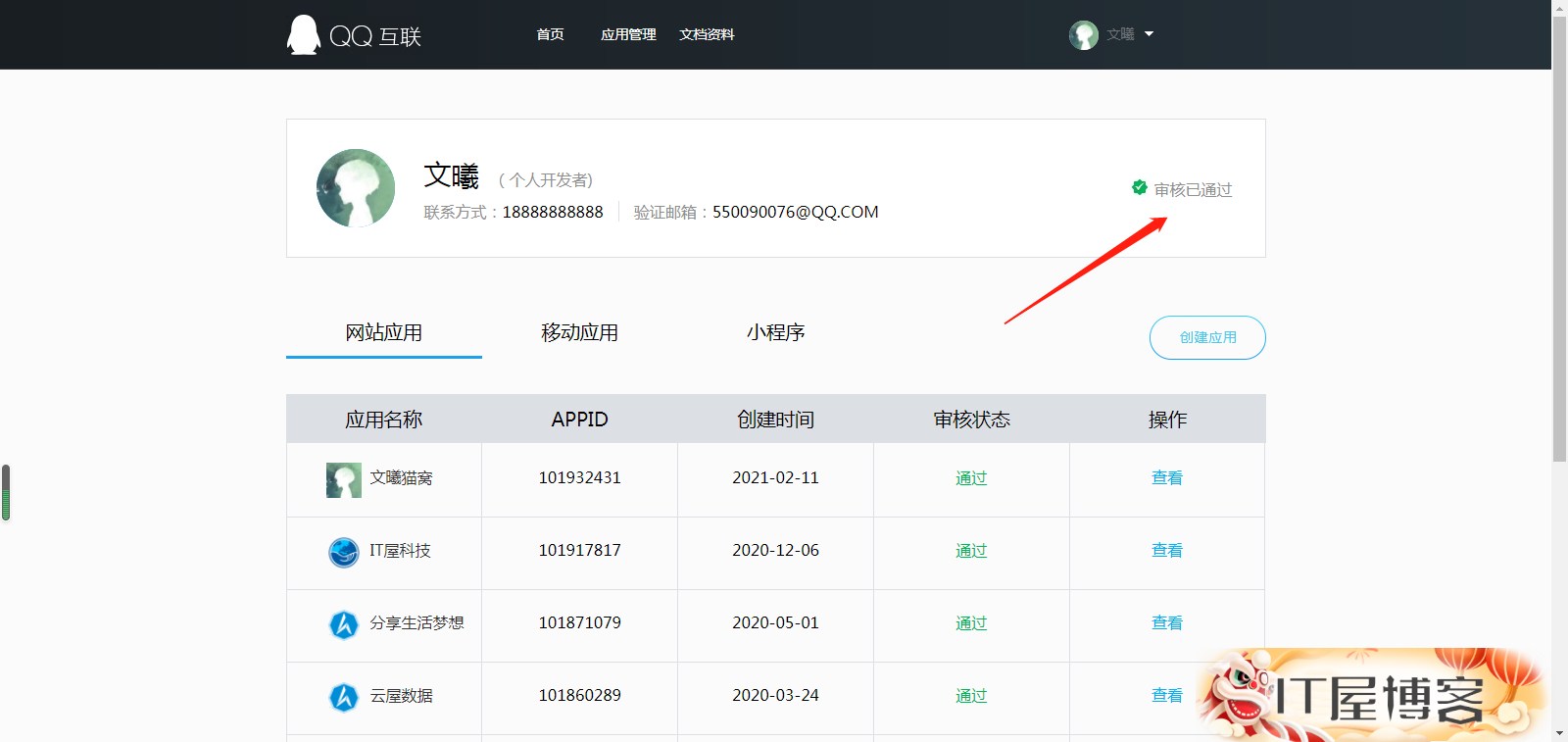Click the app name 分享生活梦想
This screenshot has width=1568, height=742.
[x=416, y=623]
